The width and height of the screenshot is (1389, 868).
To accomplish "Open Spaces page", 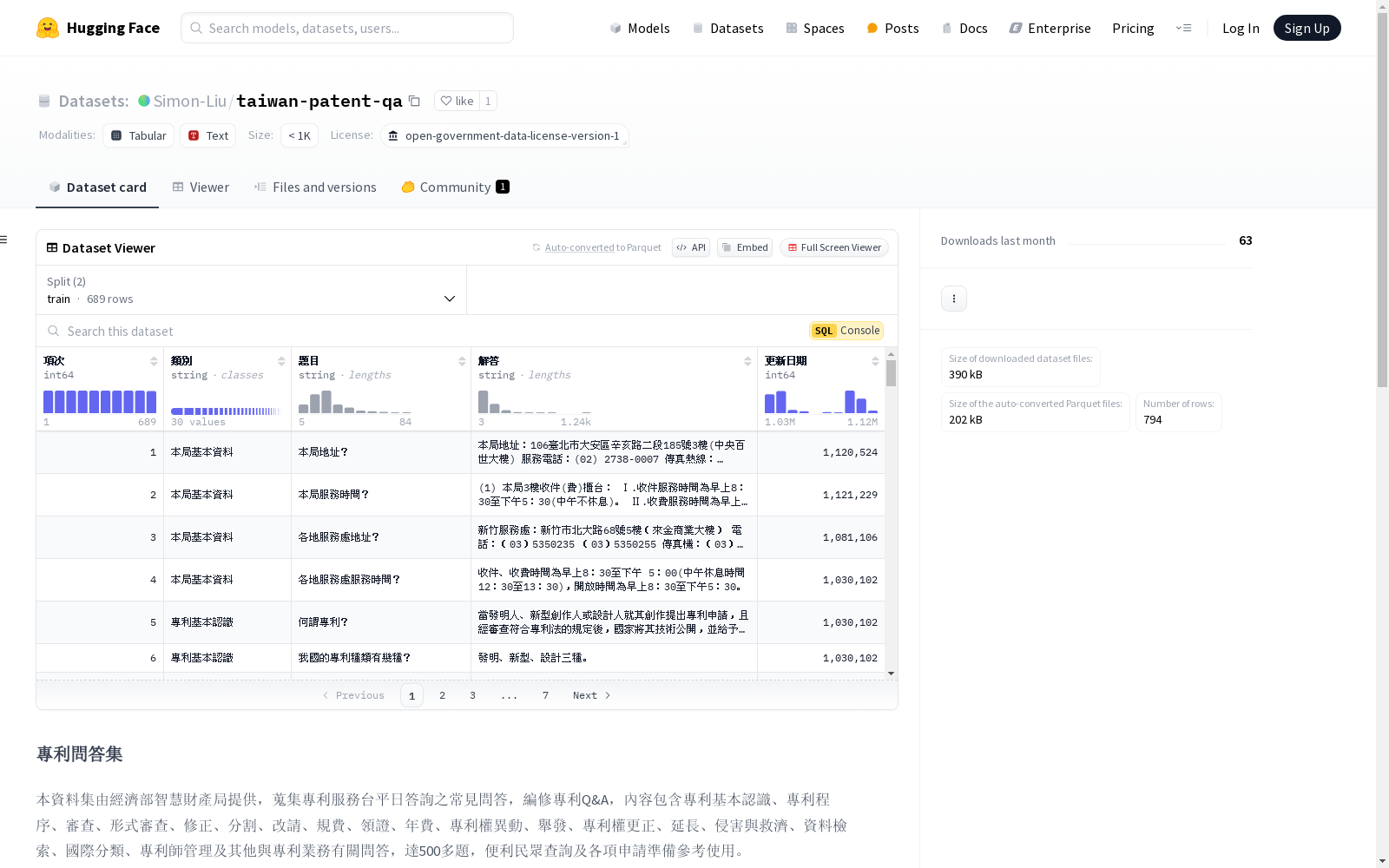I will click(x=815, y=28).
